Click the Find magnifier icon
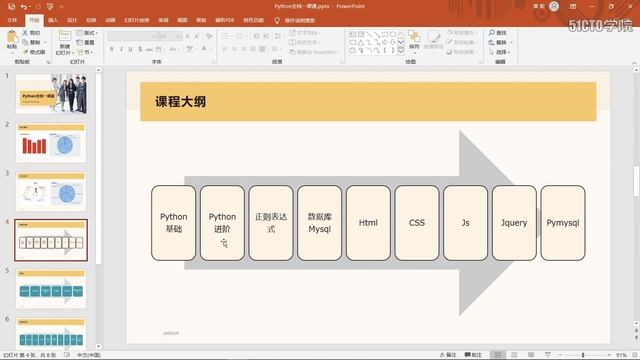Image resolution: width=640 pixels, height=360 pixels. pyautogui.click(x=492, y=33)
